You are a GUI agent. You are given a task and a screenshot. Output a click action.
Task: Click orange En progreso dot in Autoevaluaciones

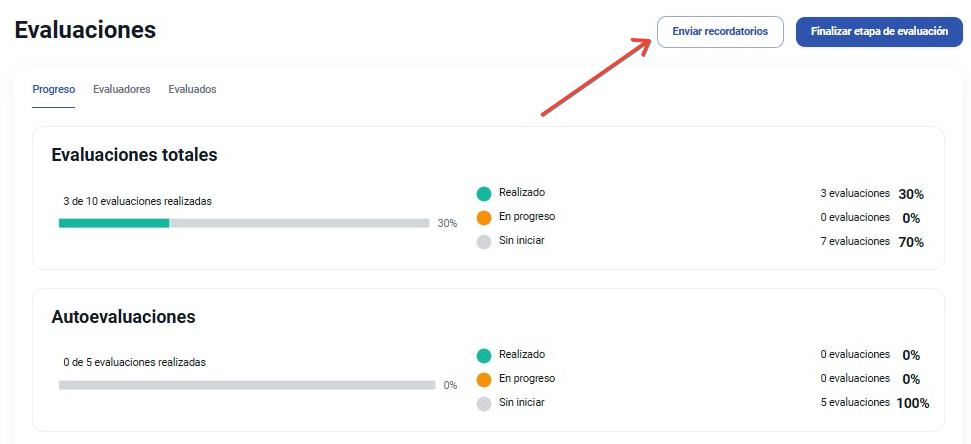pos(484,380)
